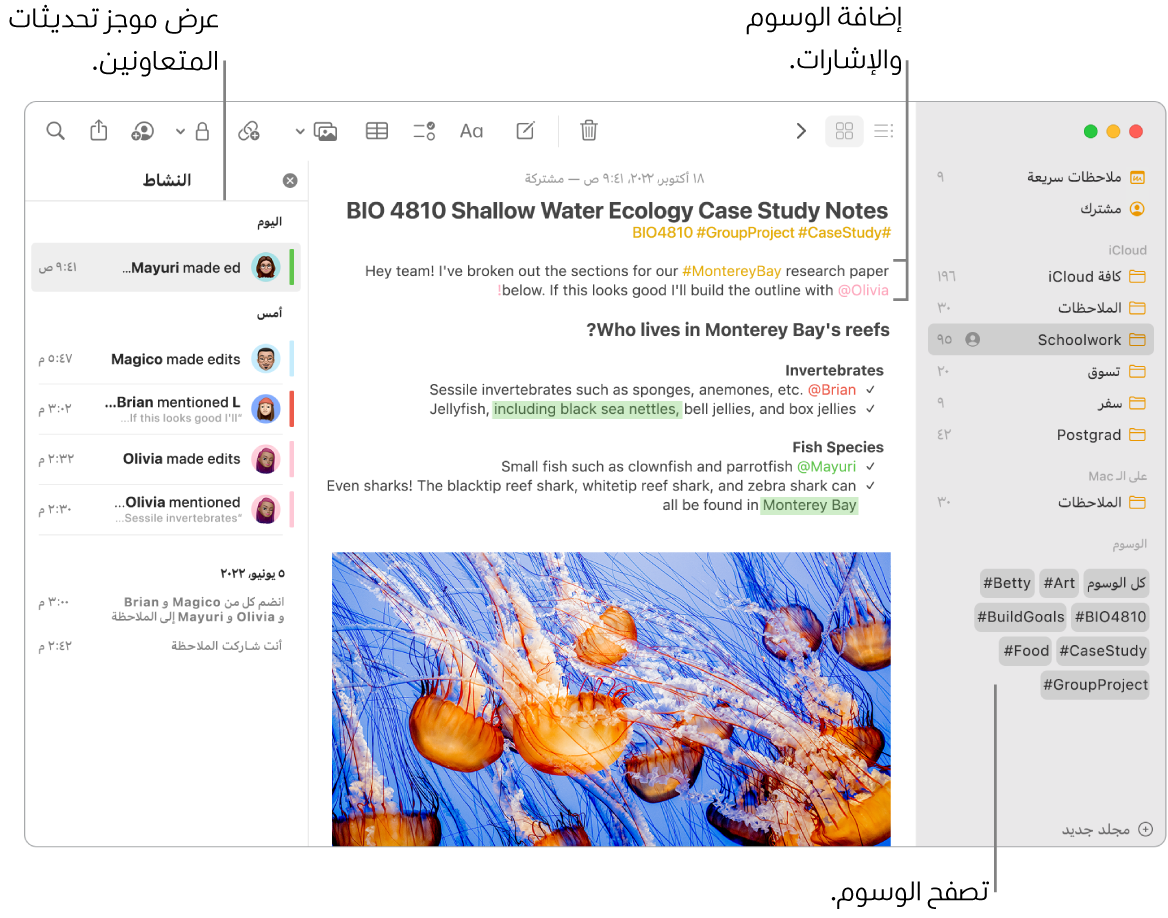
Task: Open text formatting with the Aa icon
Action: pyautogui.click(x=471, y=131)
